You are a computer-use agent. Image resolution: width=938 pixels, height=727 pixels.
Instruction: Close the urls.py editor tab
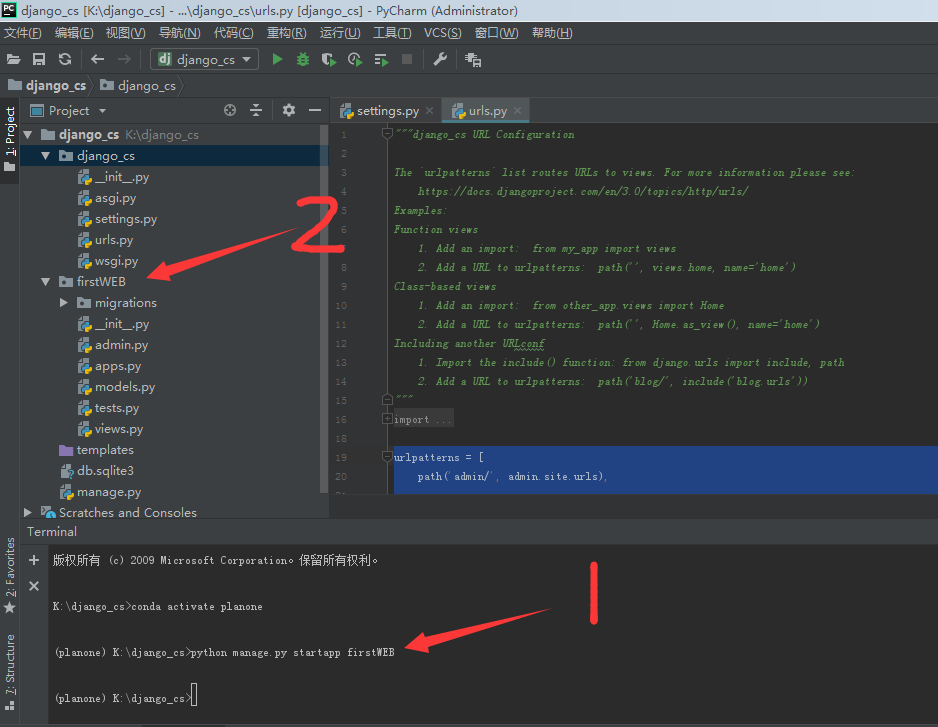517,111
